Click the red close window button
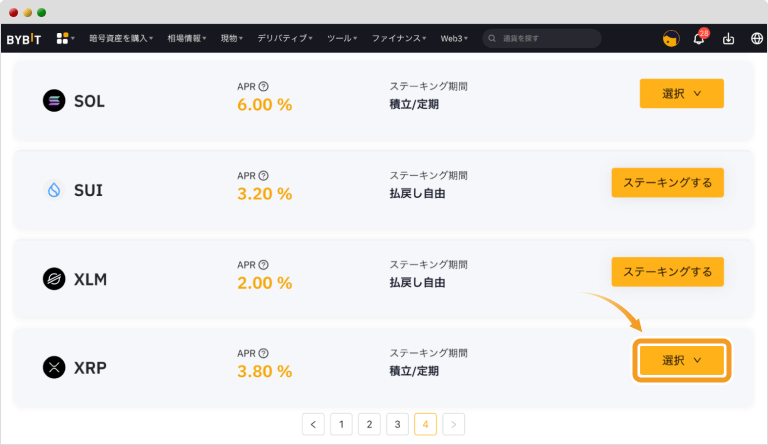 pyautogui.click(x=14, y=12)
